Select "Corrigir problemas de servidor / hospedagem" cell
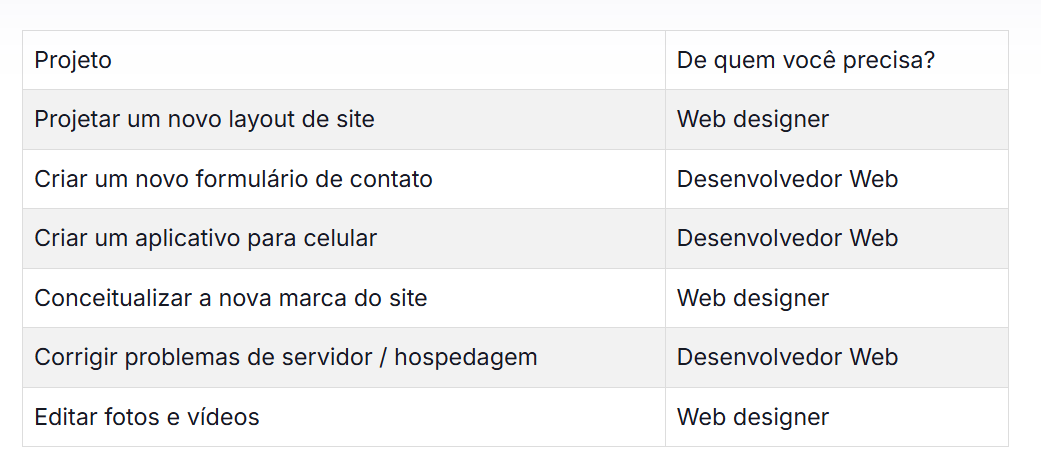Screen dimensions: 1041x466 point(285,358)
